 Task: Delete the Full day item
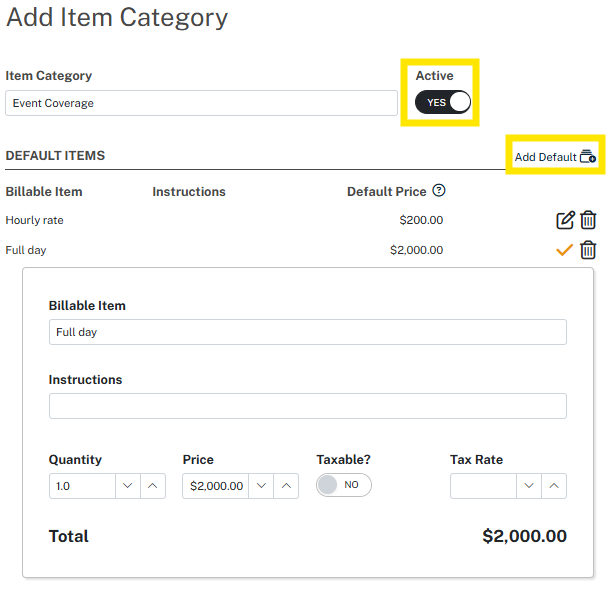588,250
